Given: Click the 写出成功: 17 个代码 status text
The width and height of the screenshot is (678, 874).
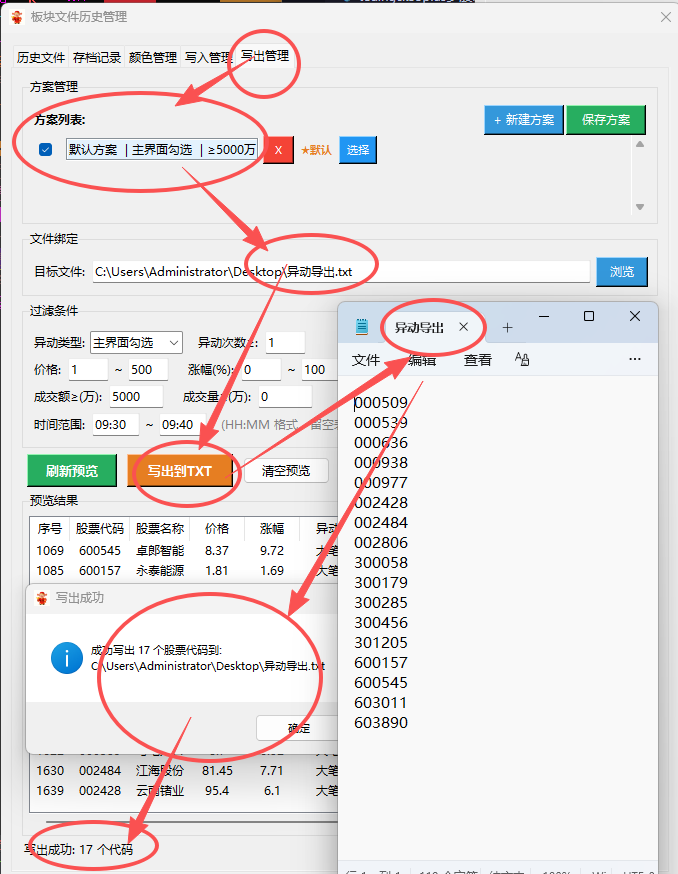Looking at the screenshot, I should (79, 849).
